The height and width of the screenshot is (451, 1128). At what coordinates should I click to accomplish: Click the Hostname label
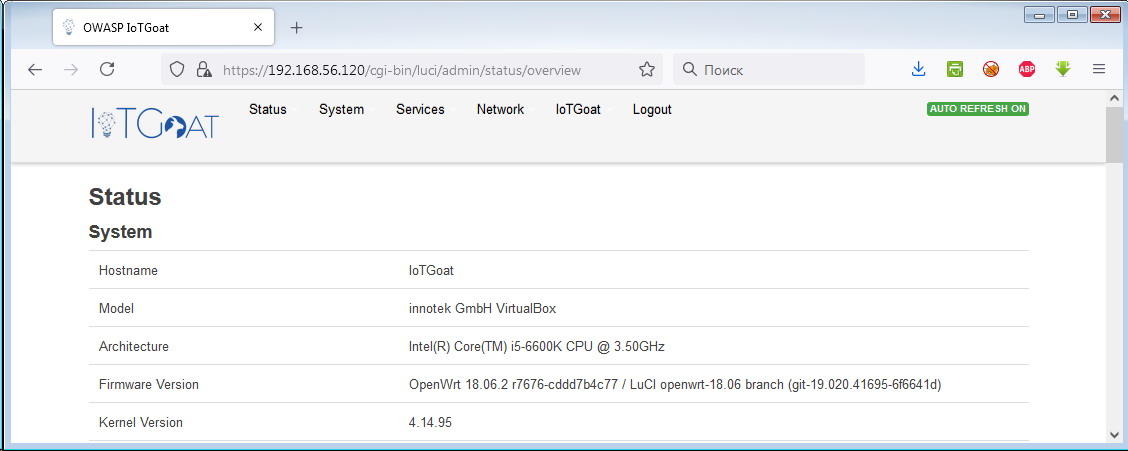click(x=128, y=270)
